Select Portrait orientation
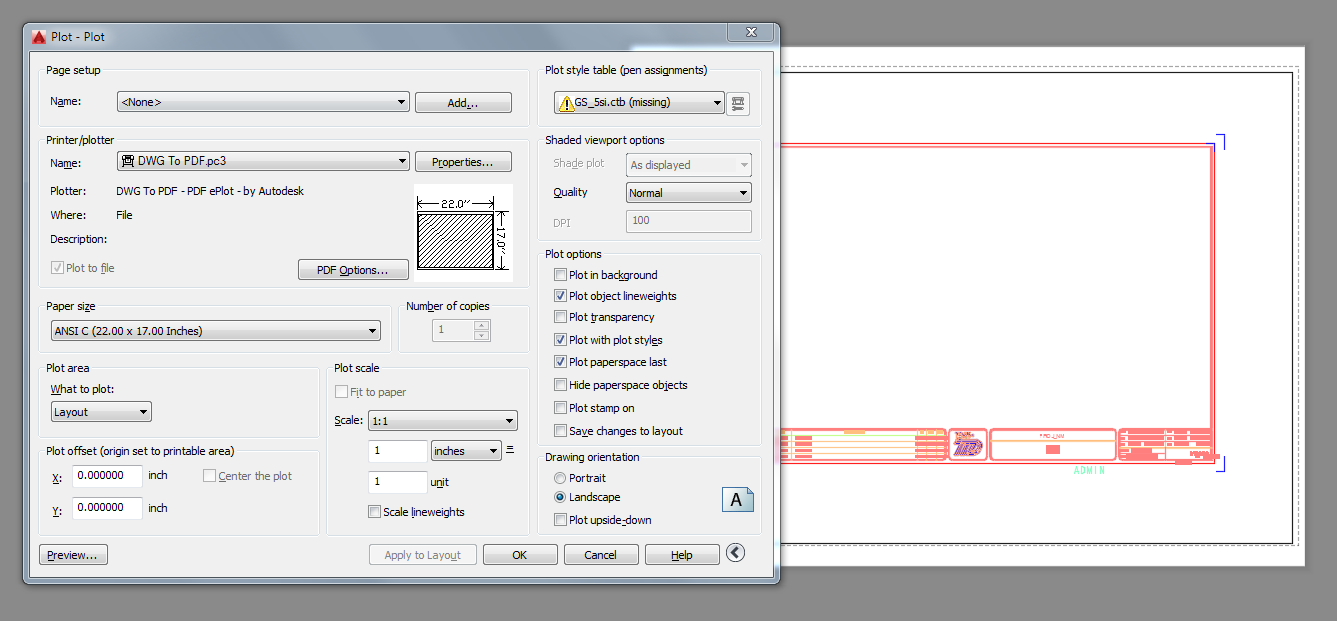 pos(560,478)
